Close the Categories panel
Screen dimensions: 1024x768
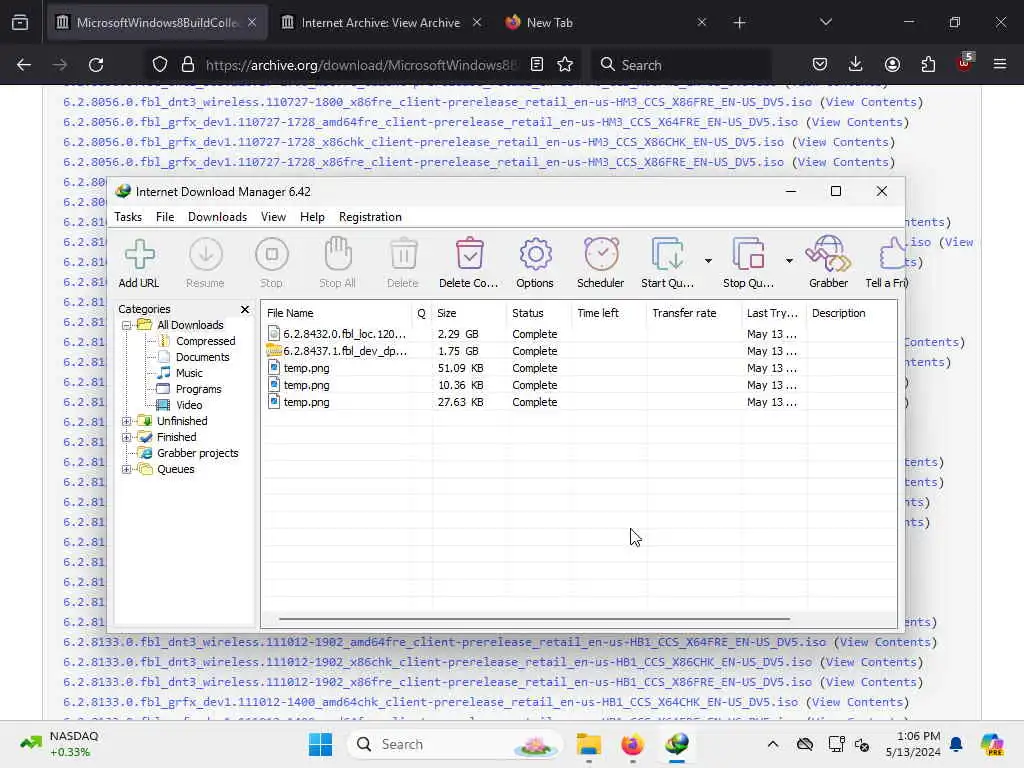245,309
